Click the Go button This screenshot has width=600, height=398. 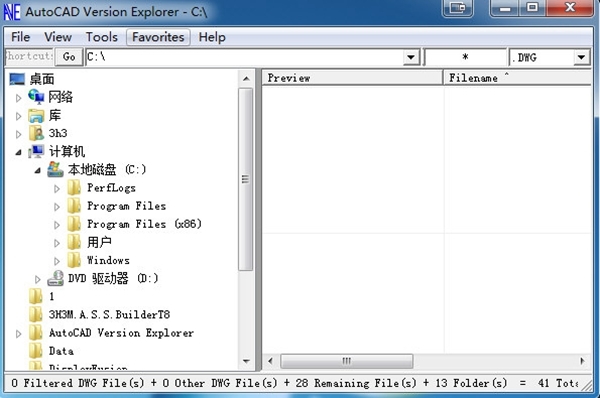click(x=69, y=57)
